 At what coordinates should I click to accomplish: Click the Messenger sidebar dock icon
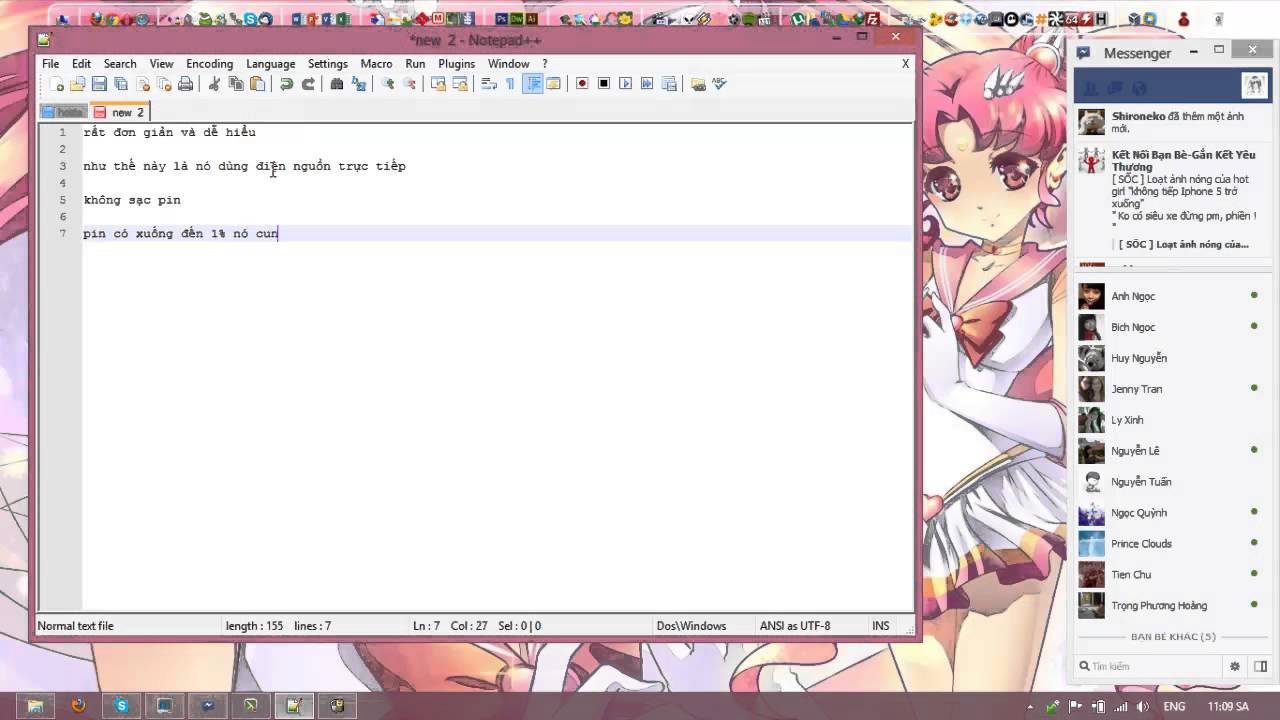(x=1259, y=666)
